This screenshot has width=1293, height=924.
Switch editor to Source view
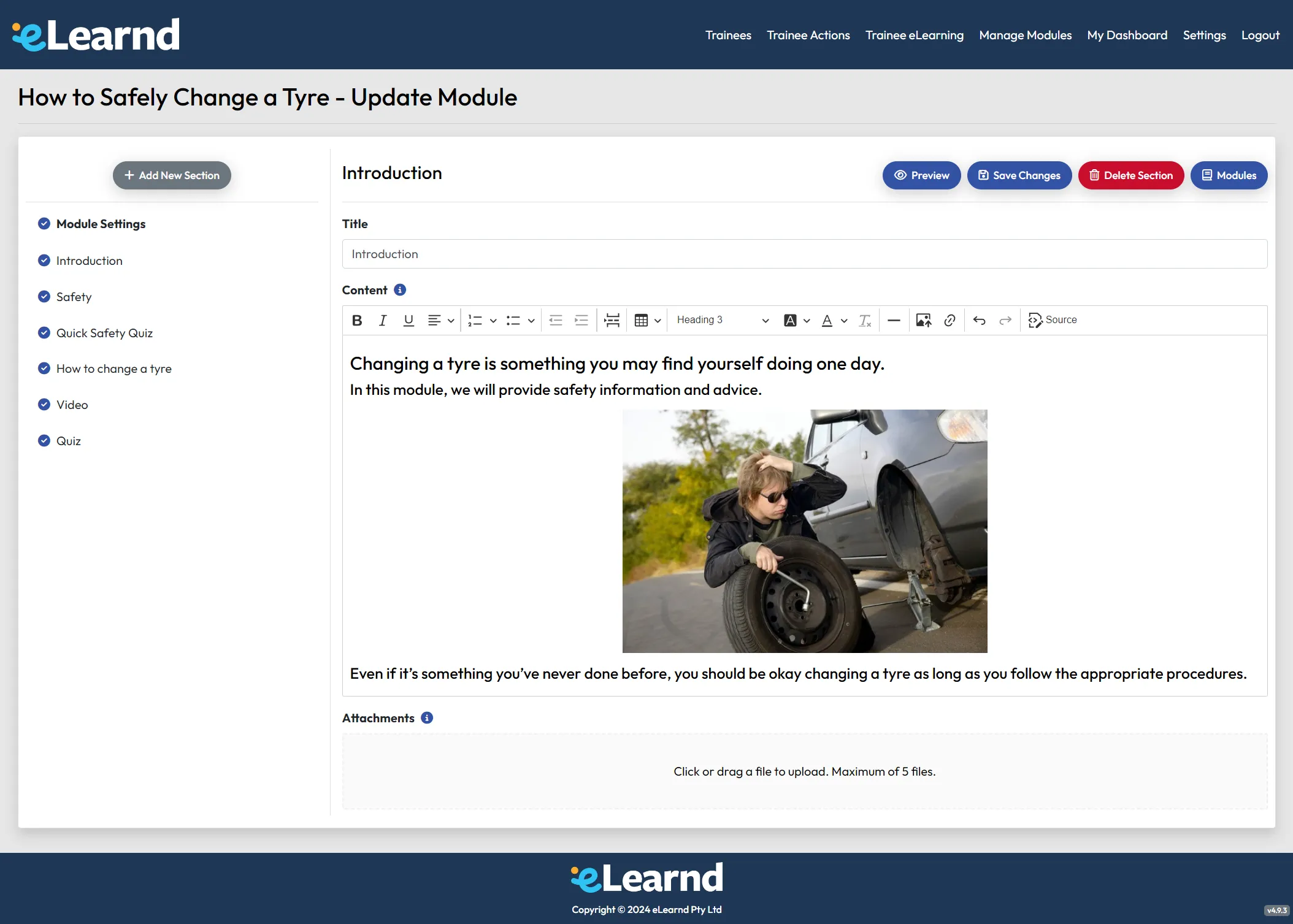(1053, 320)
